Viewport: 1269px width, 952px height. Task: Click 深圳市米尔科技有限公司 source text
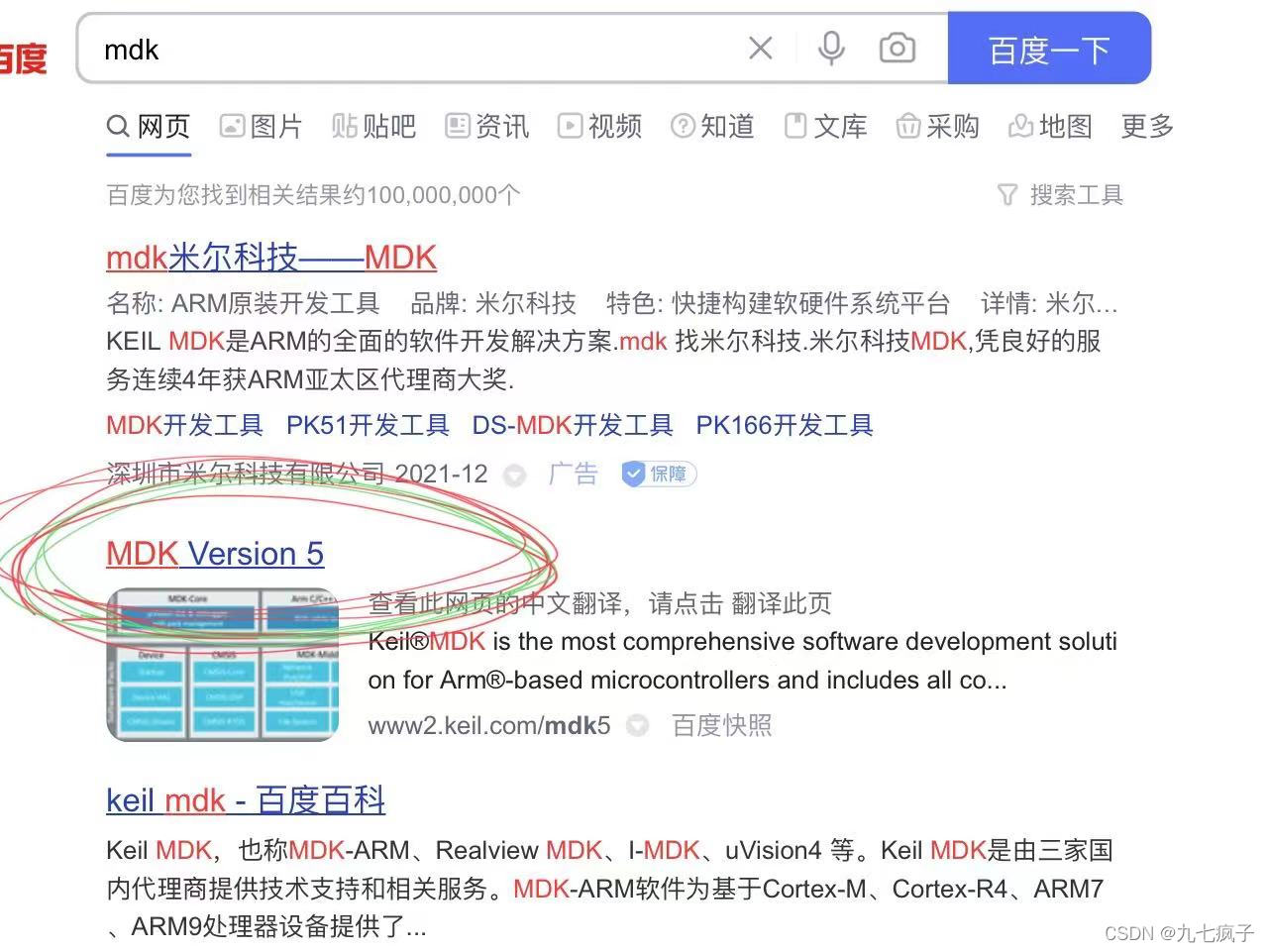click(x=246, y=474)
